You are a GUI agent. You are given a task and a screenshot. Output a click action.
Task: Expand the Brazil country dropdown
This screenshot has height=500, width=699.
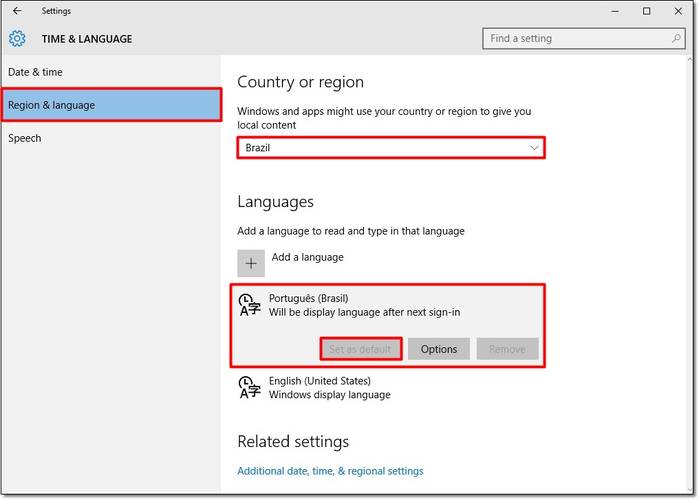(391, 148)
